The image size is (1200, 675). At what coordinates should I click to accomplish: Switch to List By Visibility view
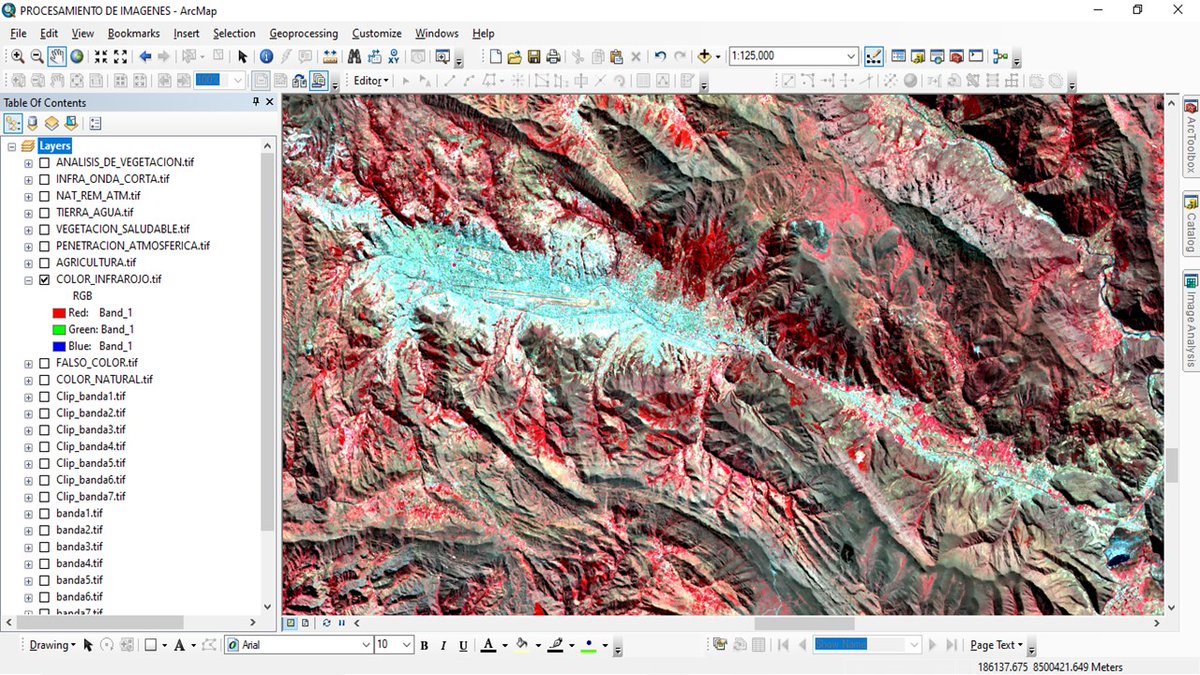click(51, 124)
